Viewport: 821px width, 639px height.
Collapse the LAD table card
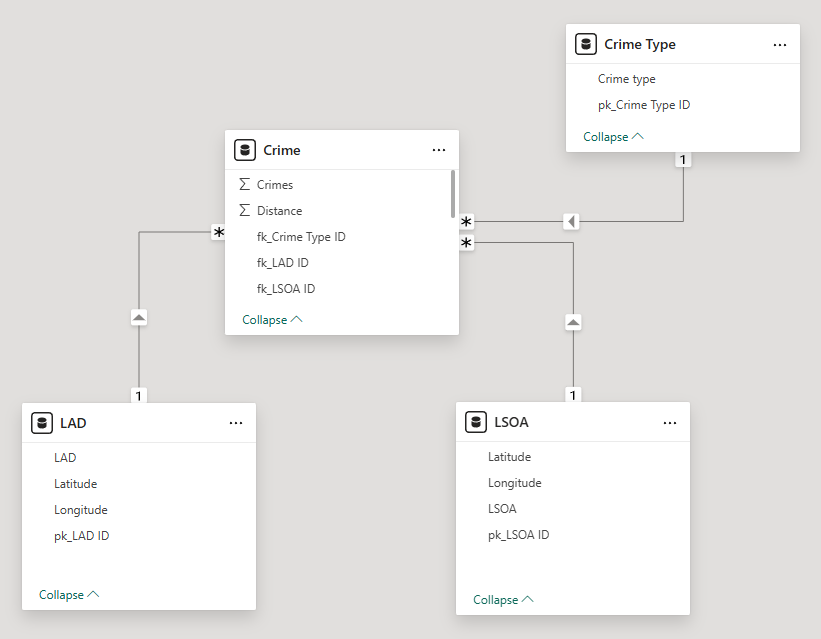[69, 594]
